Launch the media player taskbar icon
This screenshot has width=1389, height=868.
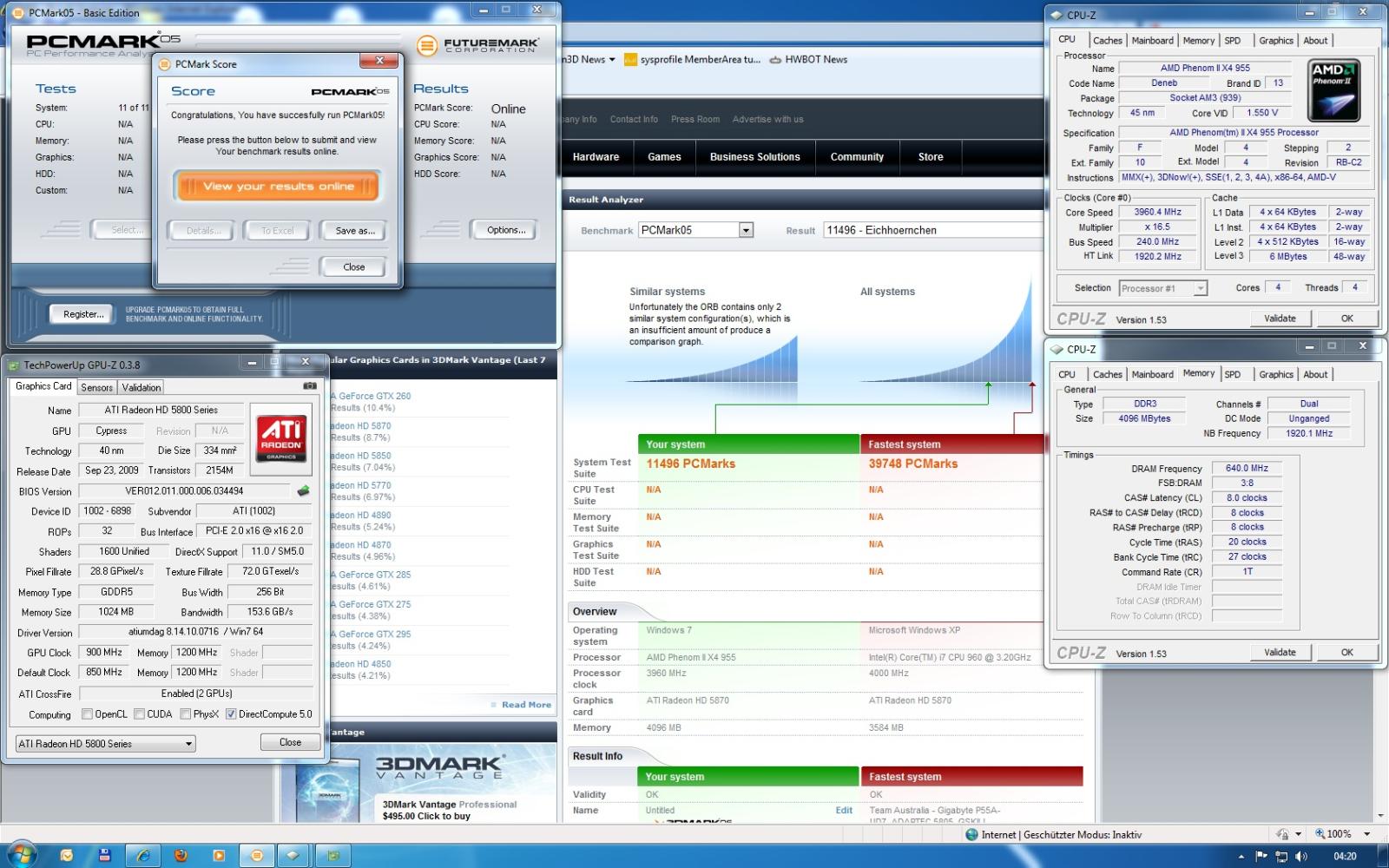pyautogui.click(x=219, y=855)
